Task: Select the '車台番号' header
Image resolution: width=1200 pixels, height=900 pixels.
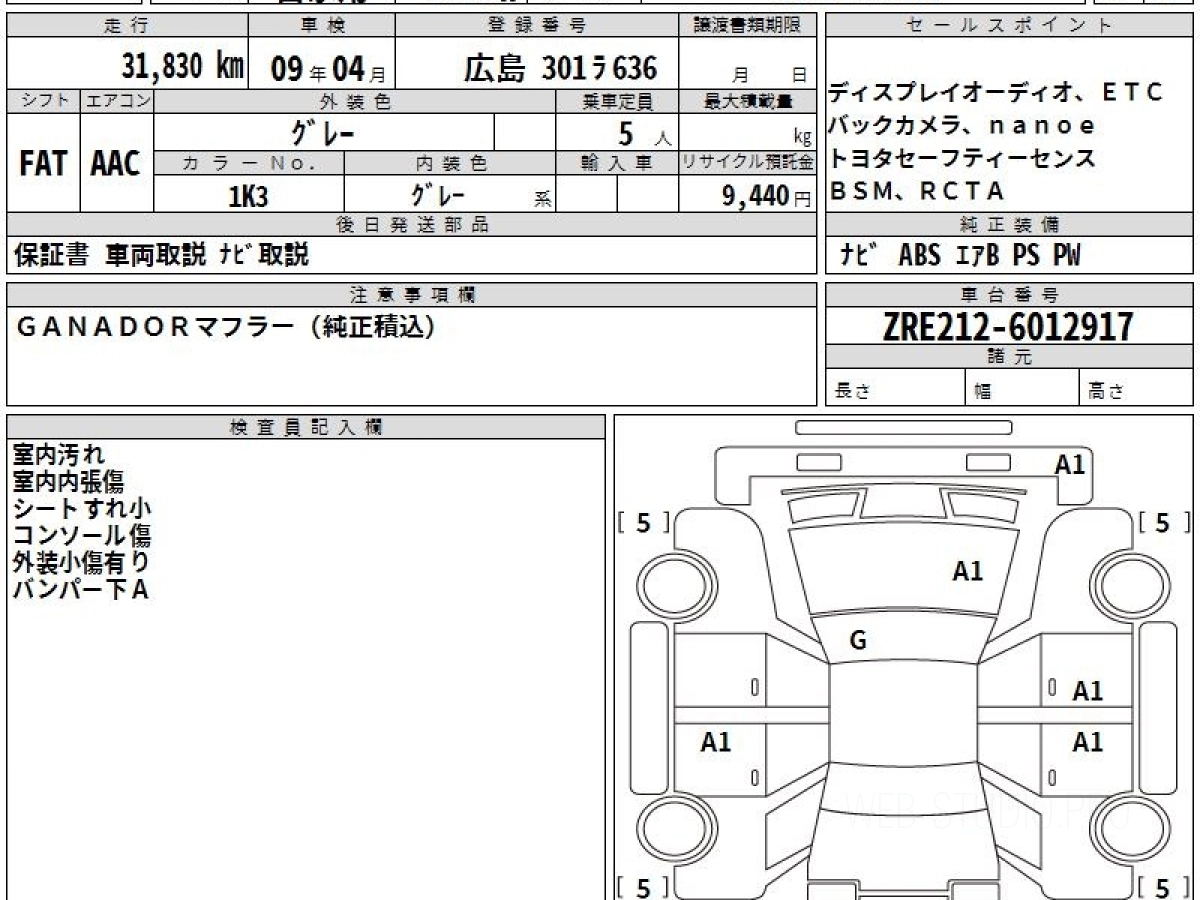Action: (1008, 294)
